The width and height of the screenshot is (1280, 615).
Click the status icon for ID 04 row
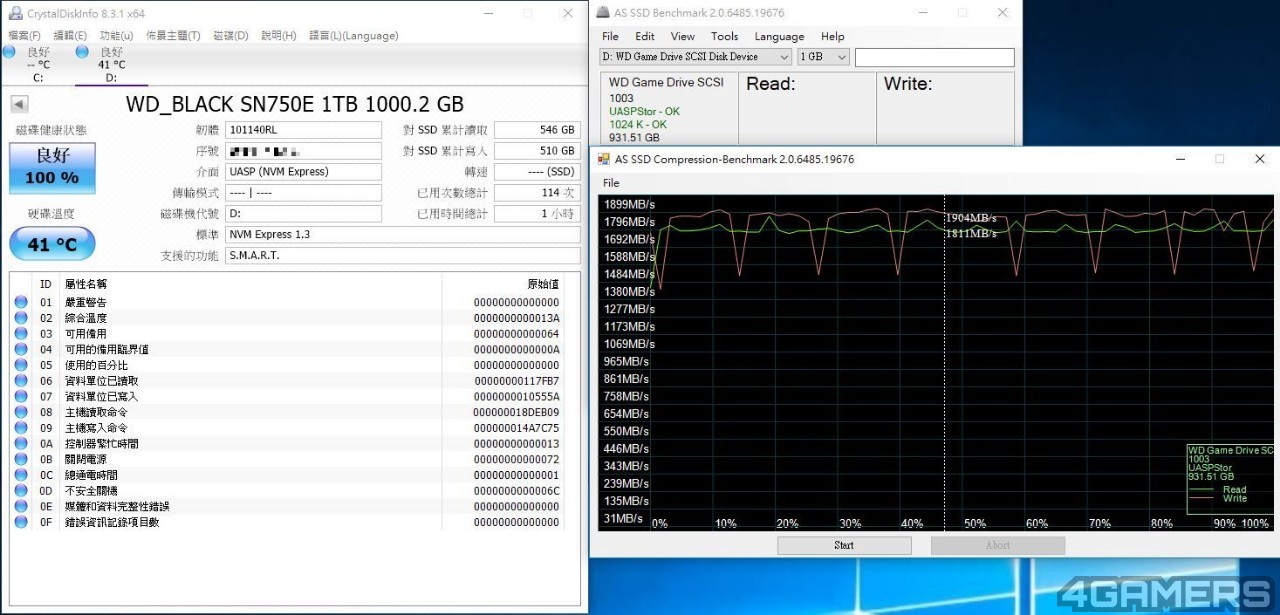pos(21,349)
